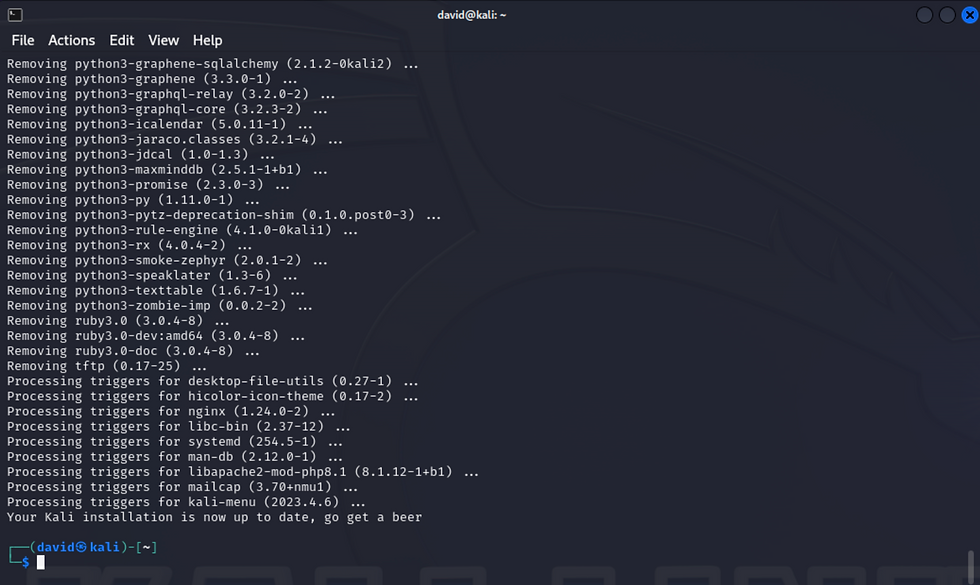Click the 'python3-smoke-zephyr' removal line

tap(167, 260)
